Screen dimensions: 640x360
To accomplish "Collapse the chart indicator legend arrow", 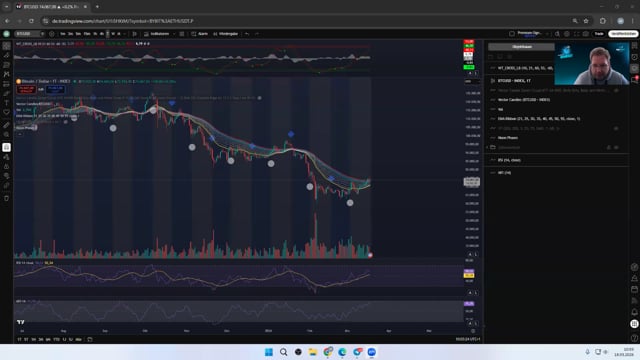I will [x=20, y=134].
